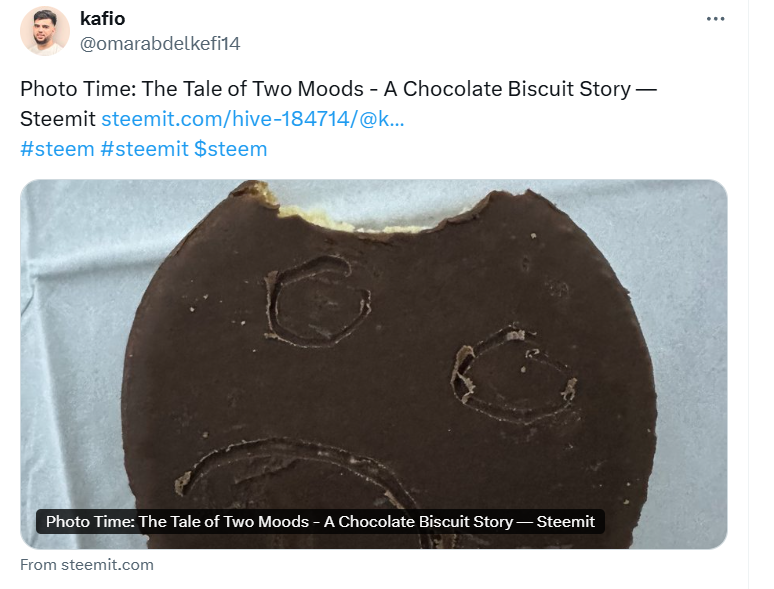Viewport: 774px width, 589px height.
Task: Open kafio's profile avatar picture
Action: point(45,31)
